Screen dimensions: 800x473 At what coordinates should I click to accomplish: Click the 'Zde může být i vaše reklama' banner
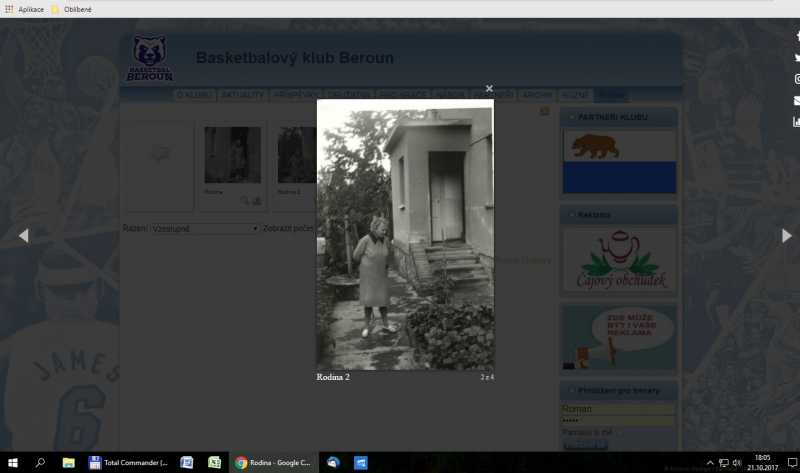[619, 338]
